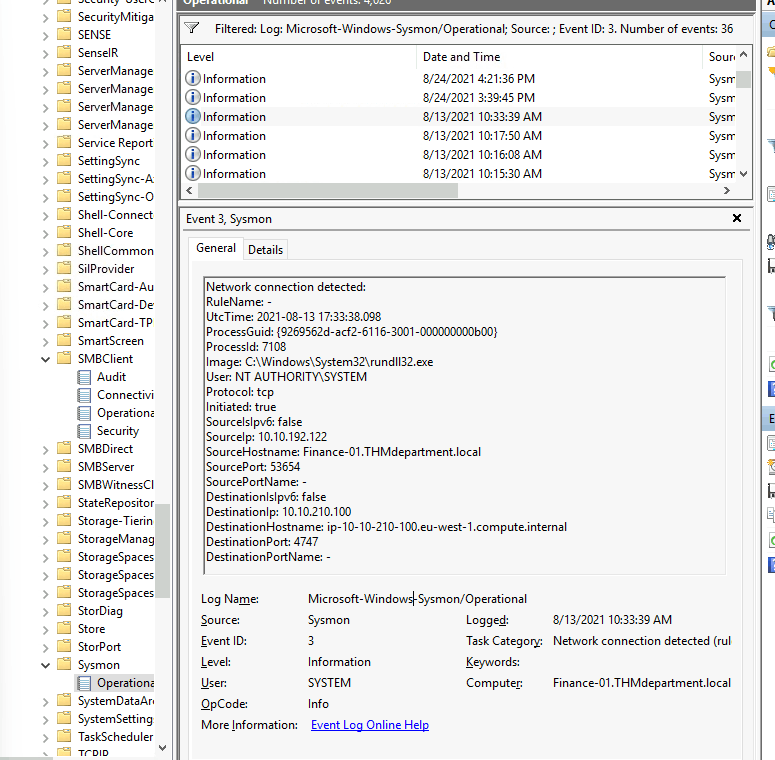Viewport: 775px width, 760px height.
Task: Expand the SmartScreen node
Action: pos(45,341)
